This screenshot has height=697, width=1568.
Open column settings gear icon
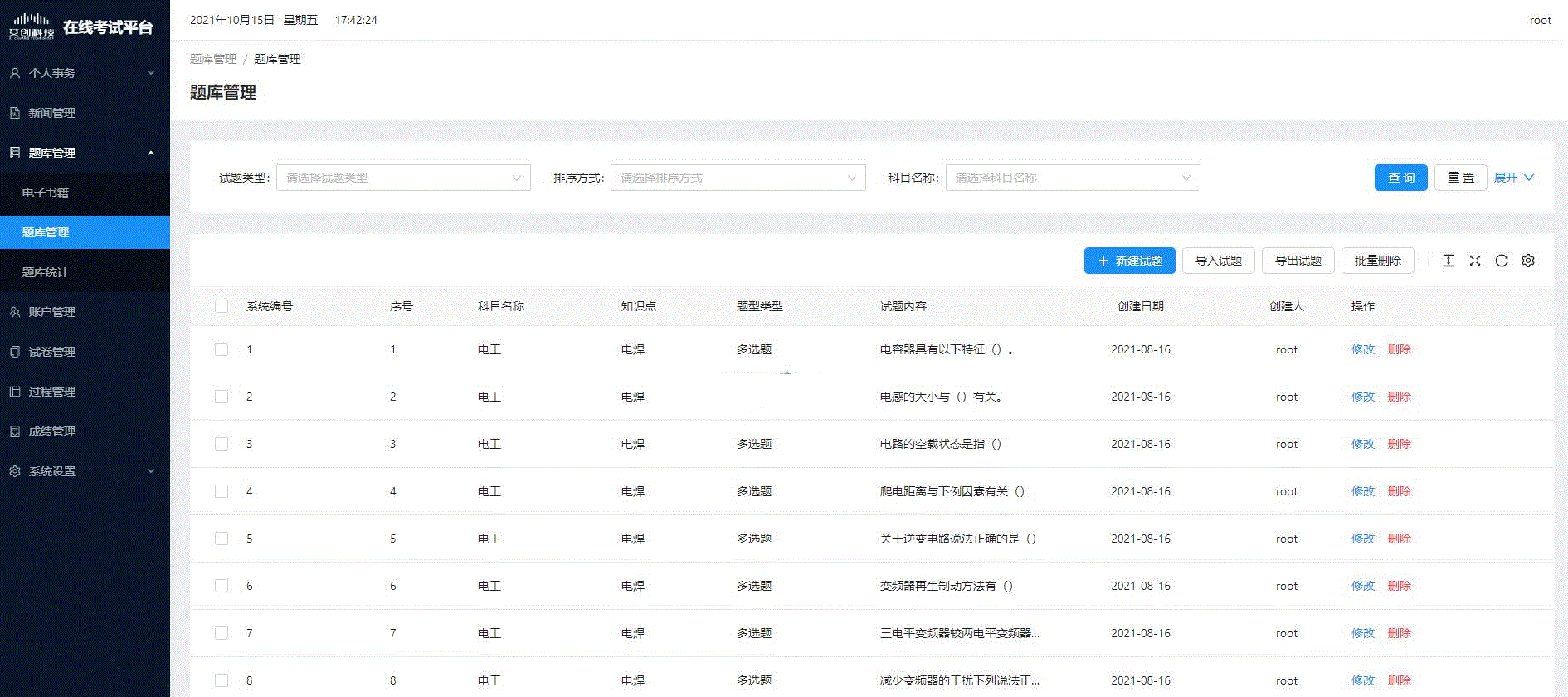[1527, 261]
